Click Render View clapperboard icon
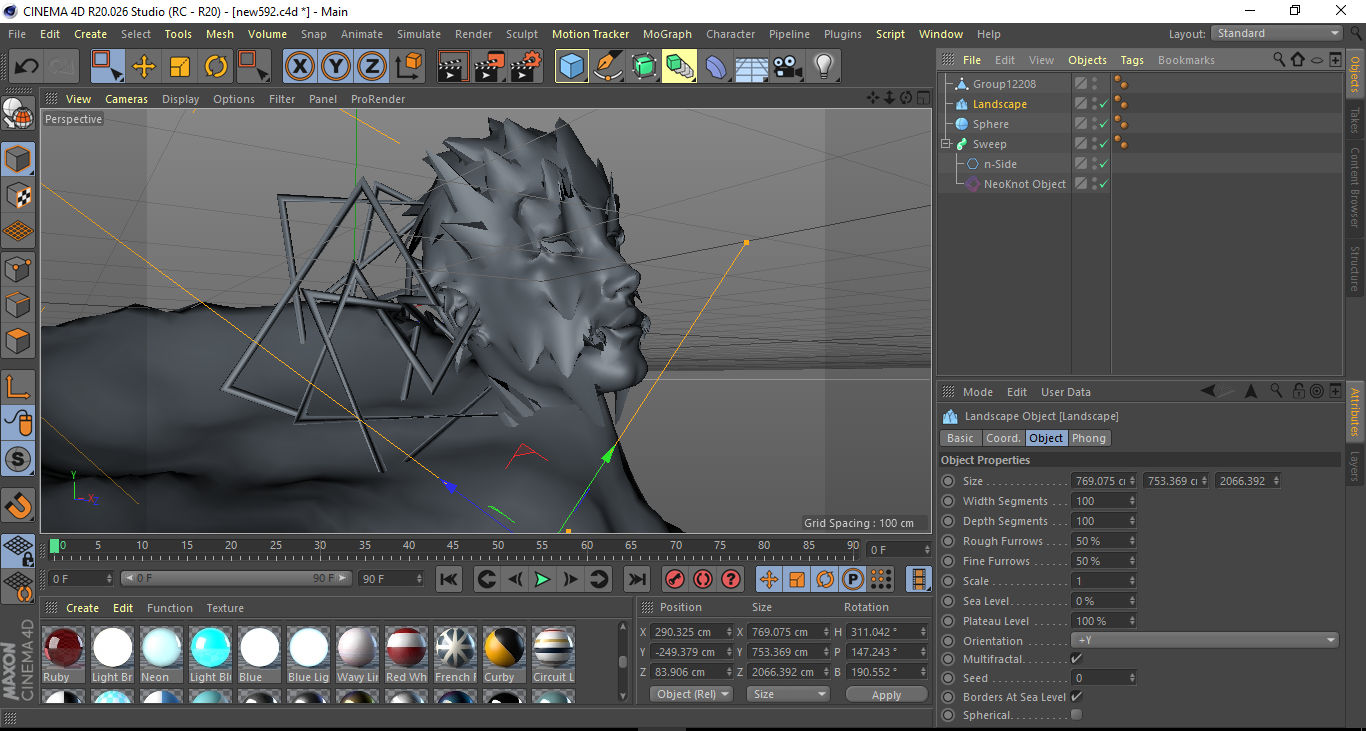 pyautogui.click(x=453, y=67)
